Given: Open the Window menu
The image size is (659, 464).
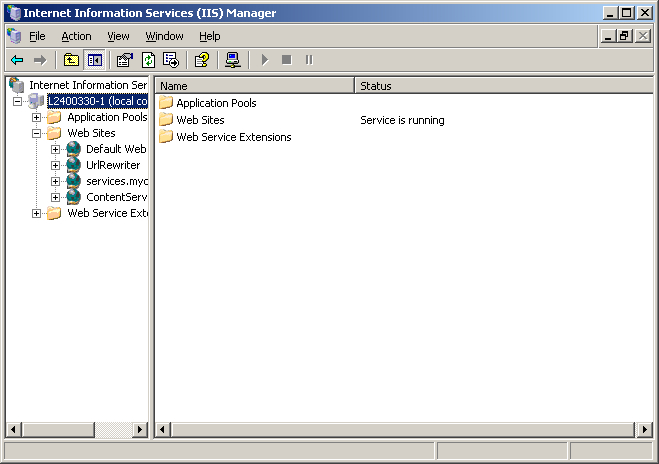Looking at the screenshot, I should point(164,36).
